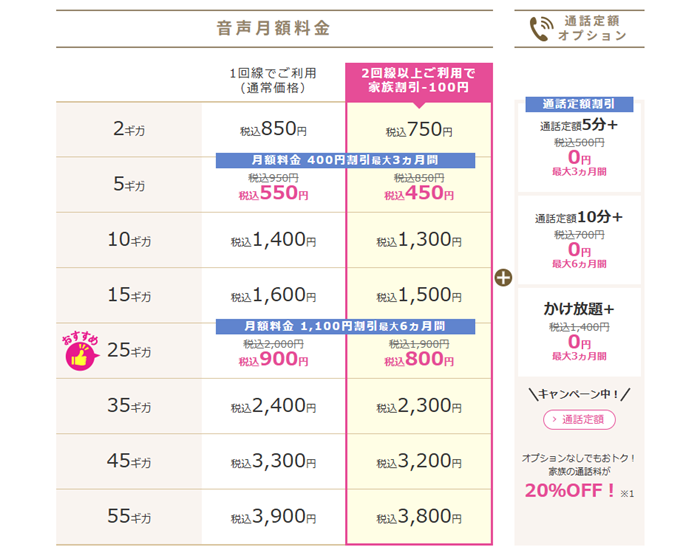Choose the 通話定額10分+ option card
700x550 pixels.
click(x=579, y=240)
